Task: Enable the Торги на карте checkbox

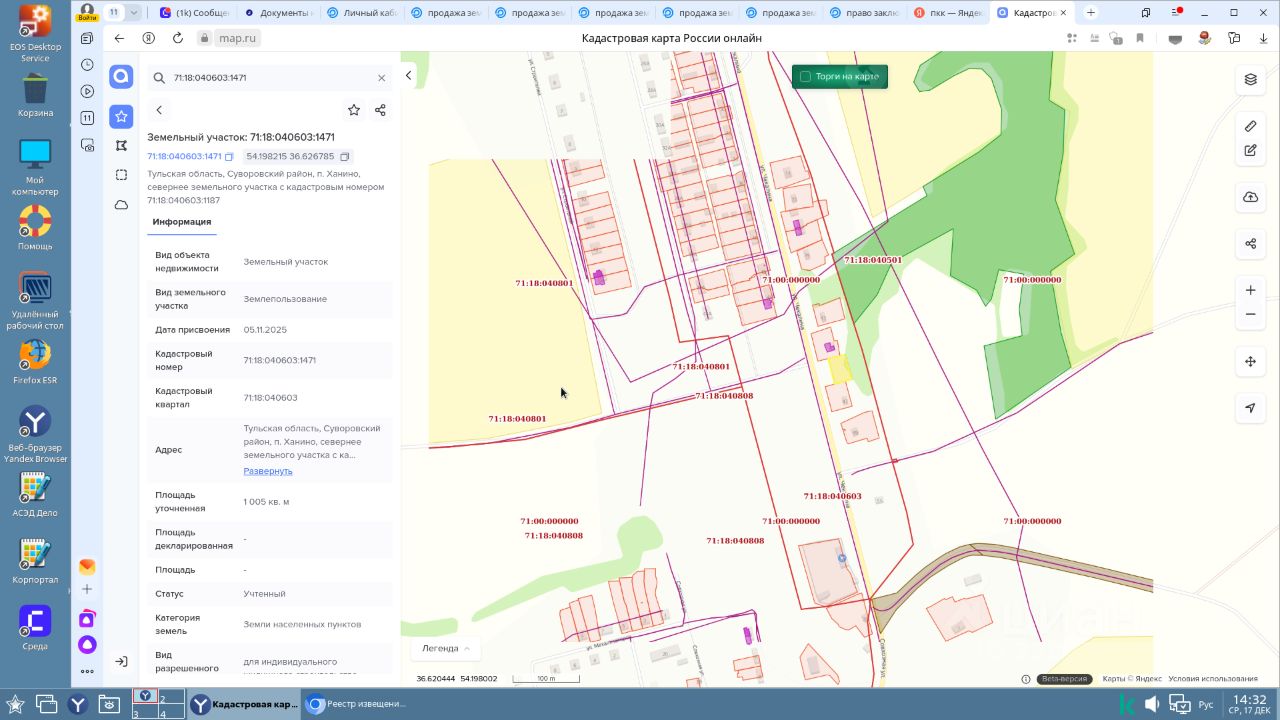Action: pos(805,77)
